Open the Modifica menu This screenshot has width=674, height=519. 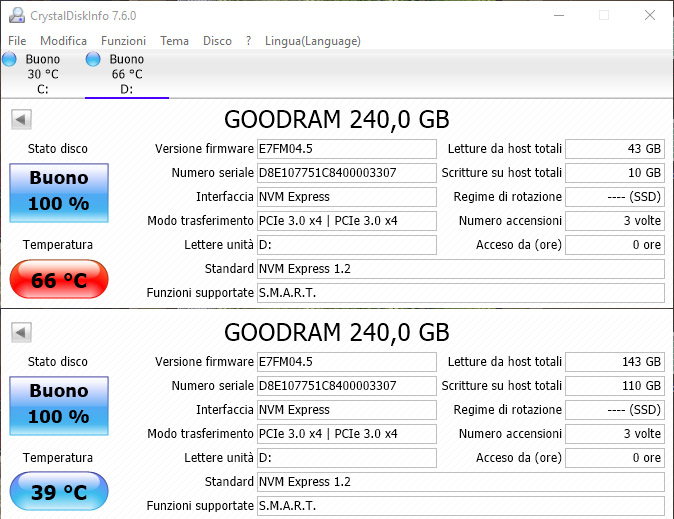(63, 41)
